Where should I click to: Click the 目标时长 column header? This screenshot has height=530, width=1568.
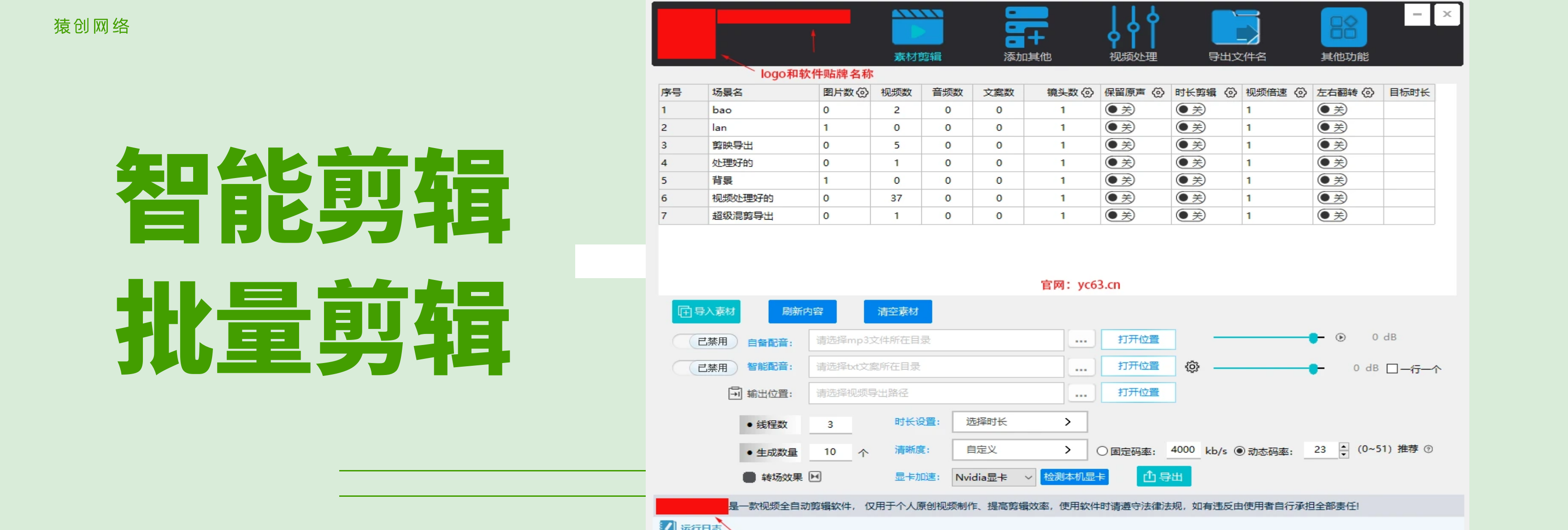coord(1409,93)
